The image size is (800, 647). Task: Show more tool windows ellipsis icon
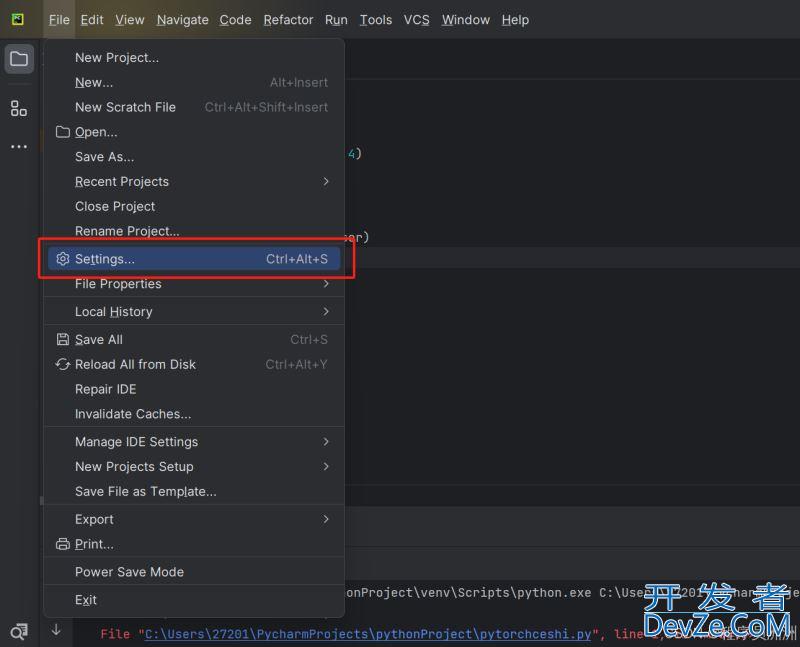coord(19,146)
